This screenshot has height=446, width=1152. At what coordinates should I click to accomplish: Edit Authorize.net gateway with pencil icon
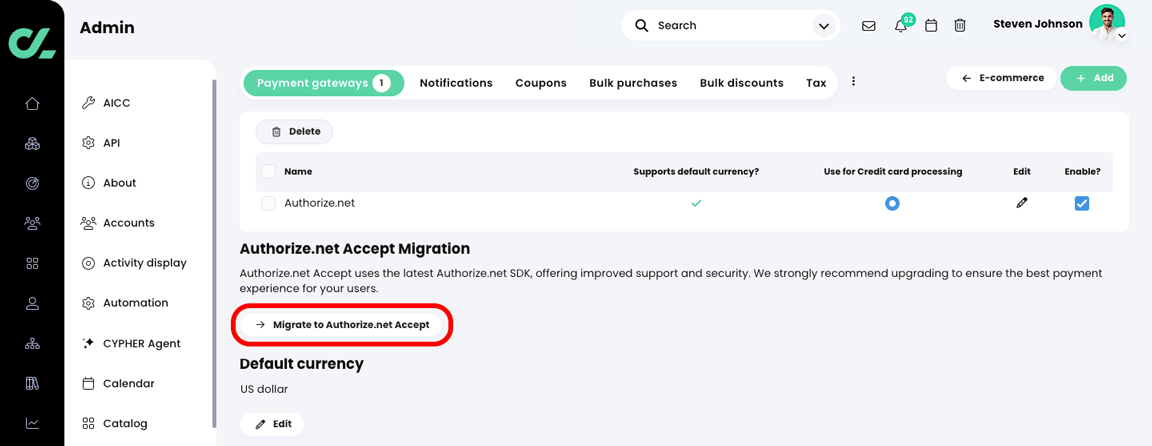[1022, 203]
